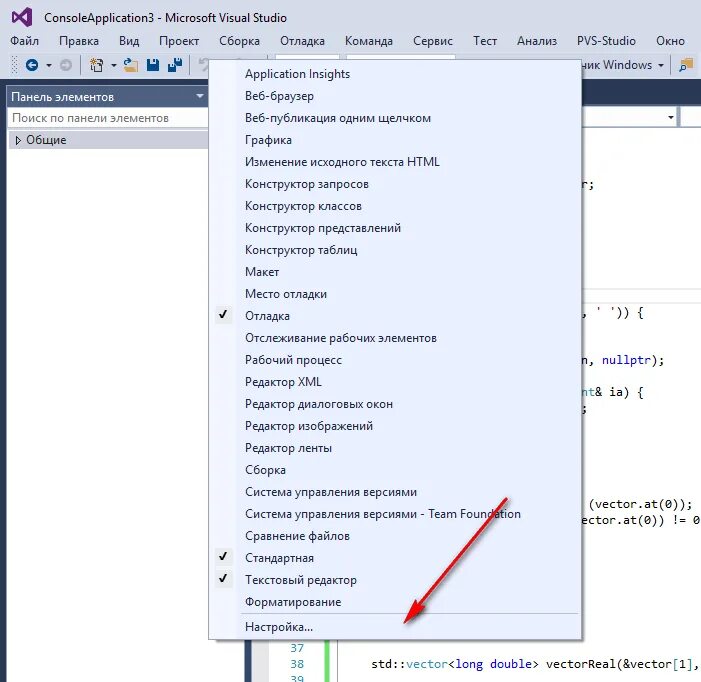Enable the Редактор ленты toolbar
701x682 pixels.
[396, 448]
